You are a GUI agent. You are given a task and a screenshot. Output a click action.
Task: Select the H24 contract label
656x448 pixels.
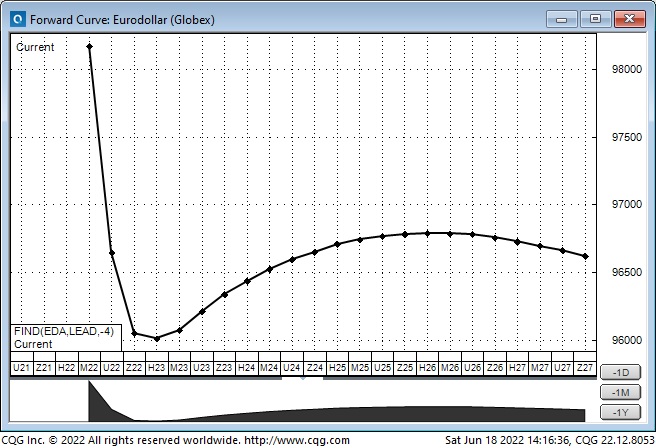pyautogui.click(x=247, y=368)
